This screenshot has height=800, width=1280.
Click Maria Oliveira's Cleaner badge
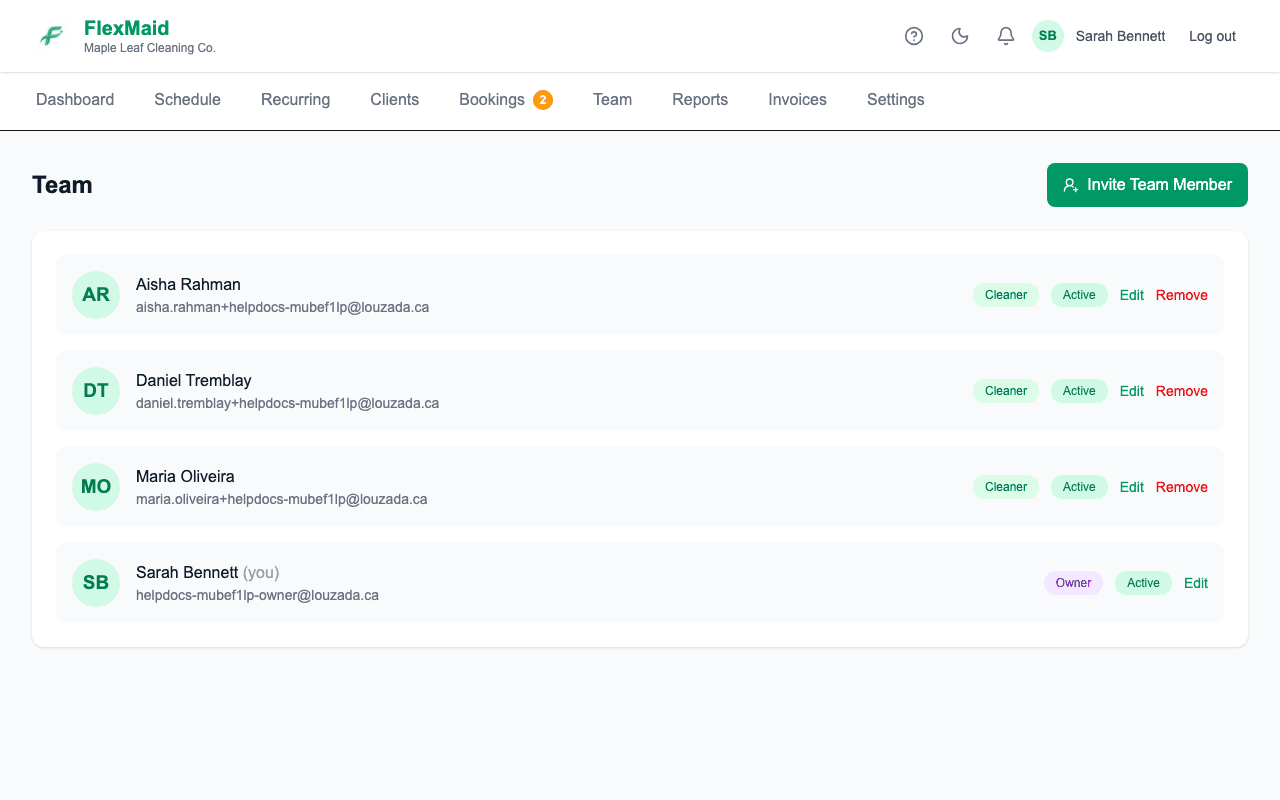(x=1006, y=487)
